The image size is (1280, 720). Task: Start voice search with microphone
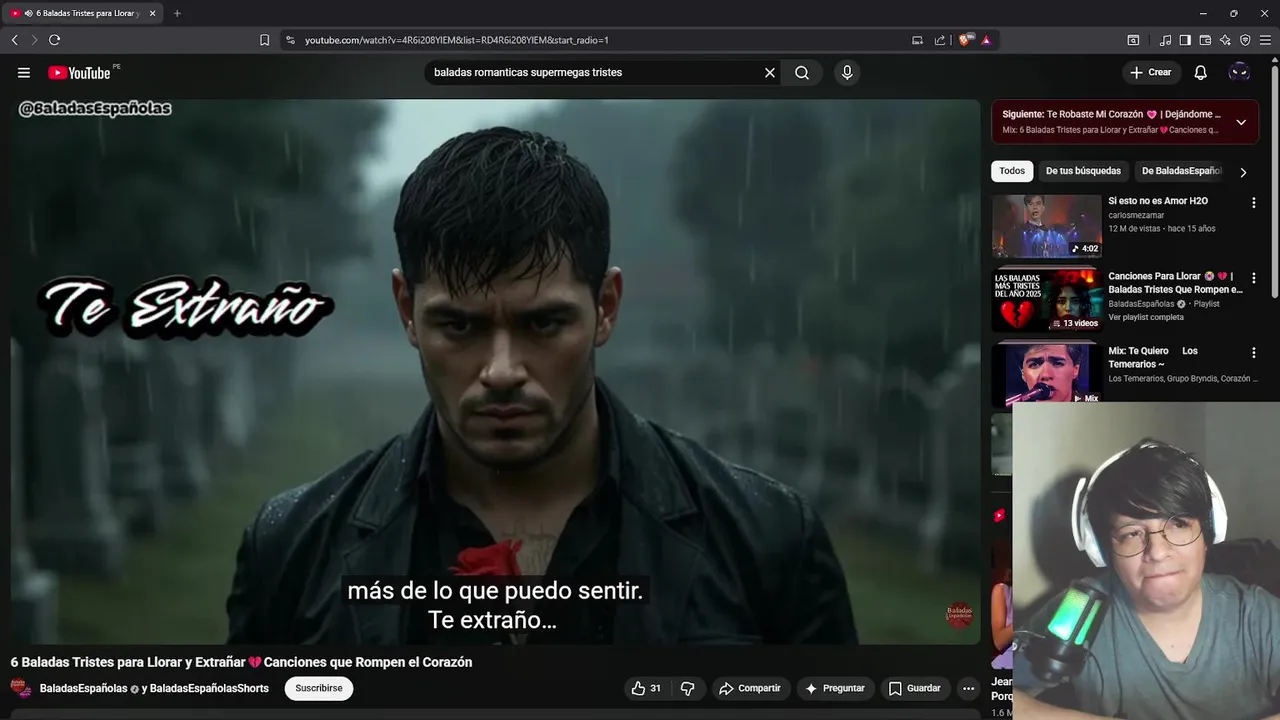pos(847,72)
